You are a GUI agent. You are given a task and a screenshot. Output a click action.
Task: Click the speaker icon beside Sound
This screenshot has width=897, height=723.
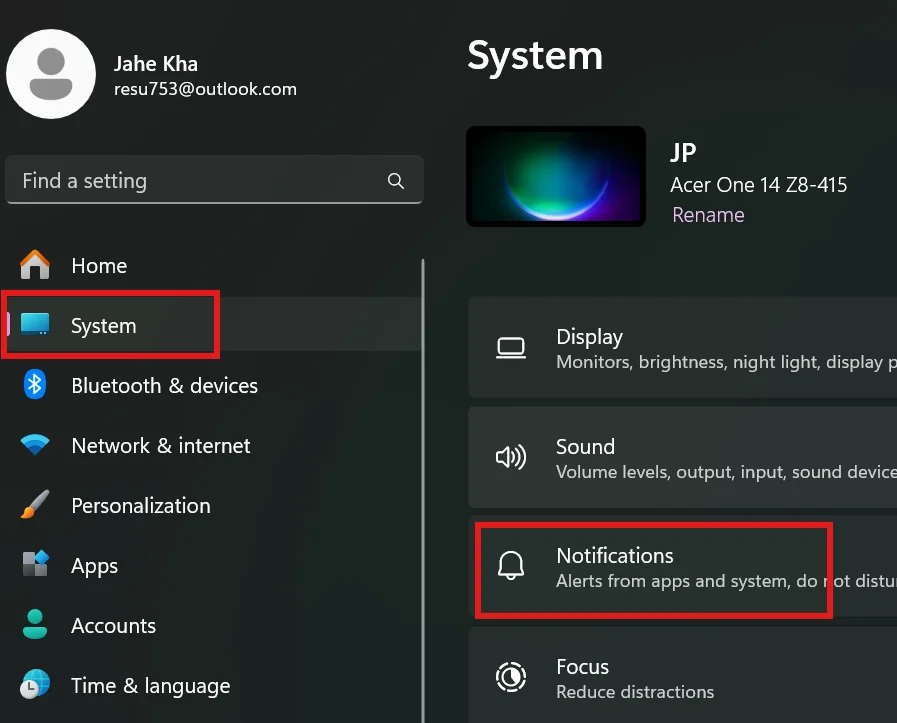tap(511, 458)
